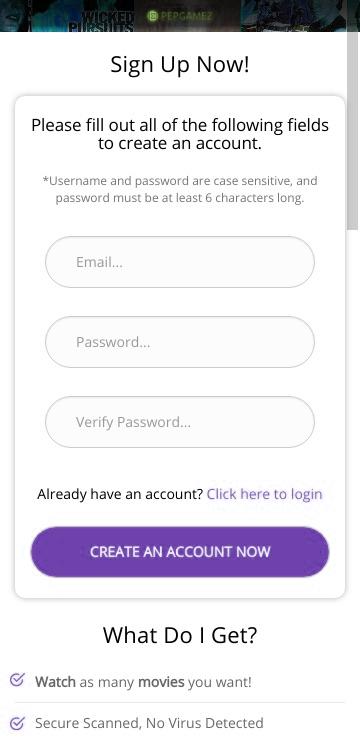Focus the Email input field
The image size is (360, 740).
pos(180,262)
